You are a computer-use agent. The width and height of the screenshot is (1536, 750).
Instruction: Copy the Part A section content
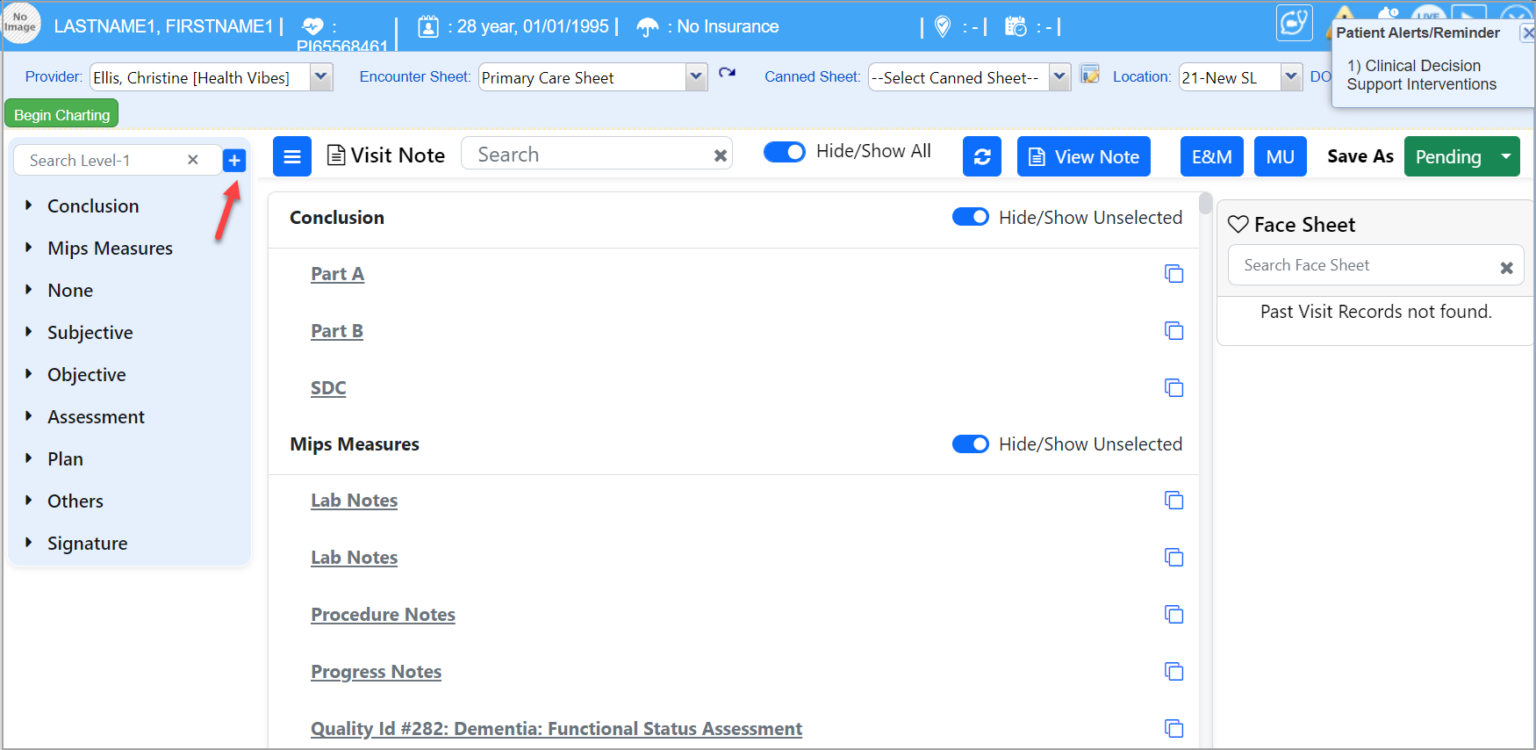[x=1174, y=273]
